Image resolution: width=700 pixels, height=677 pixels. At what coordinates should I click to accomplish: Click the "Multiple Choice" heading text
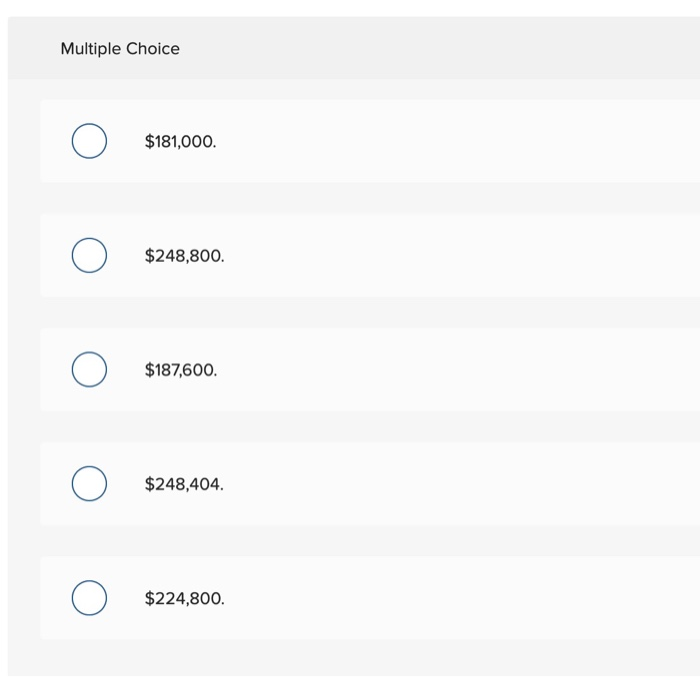[x=120, y=49]
